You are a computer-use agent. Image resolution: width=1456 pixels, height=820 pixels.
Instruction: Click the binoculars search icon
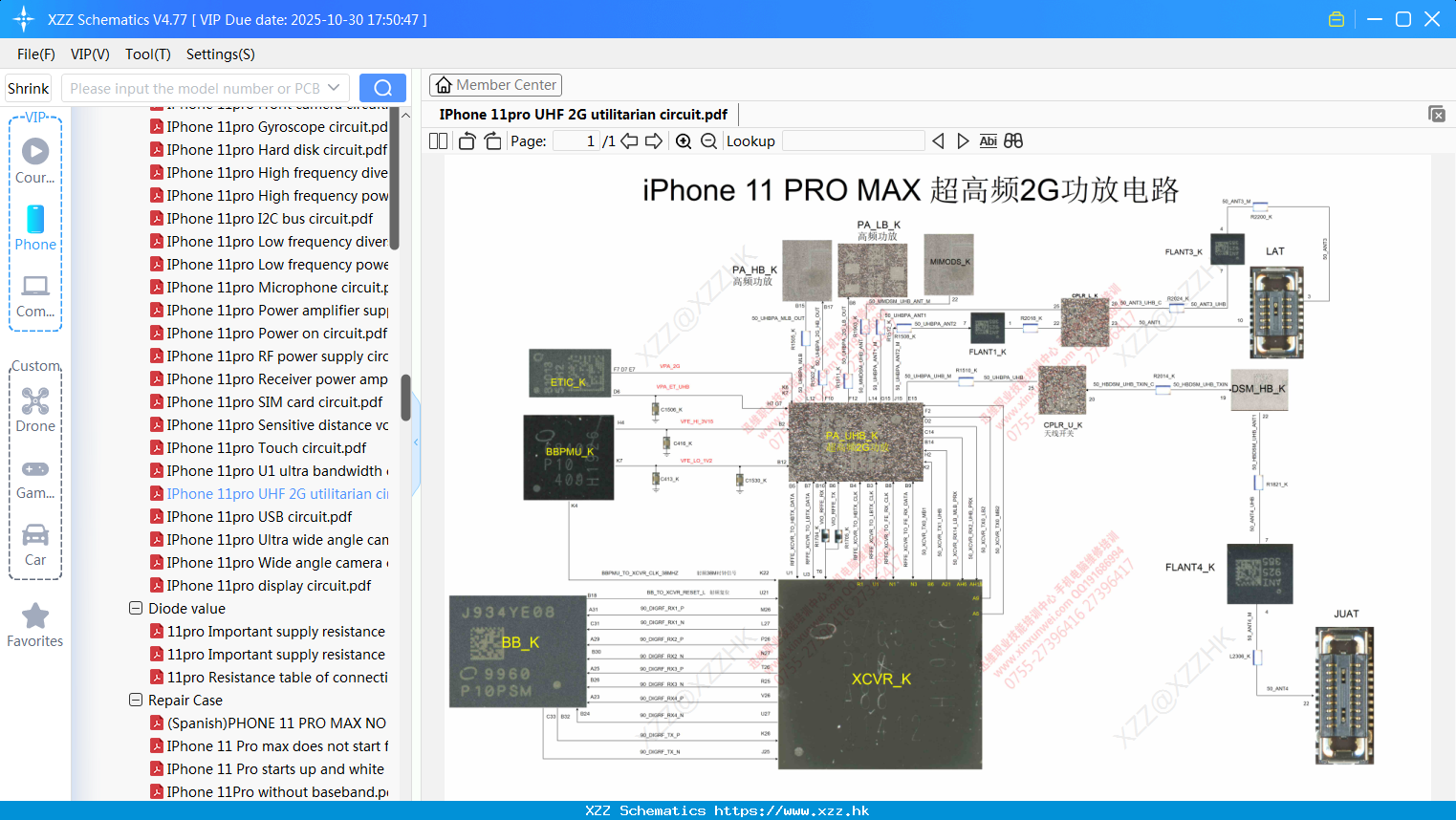tap(1013, 140)
